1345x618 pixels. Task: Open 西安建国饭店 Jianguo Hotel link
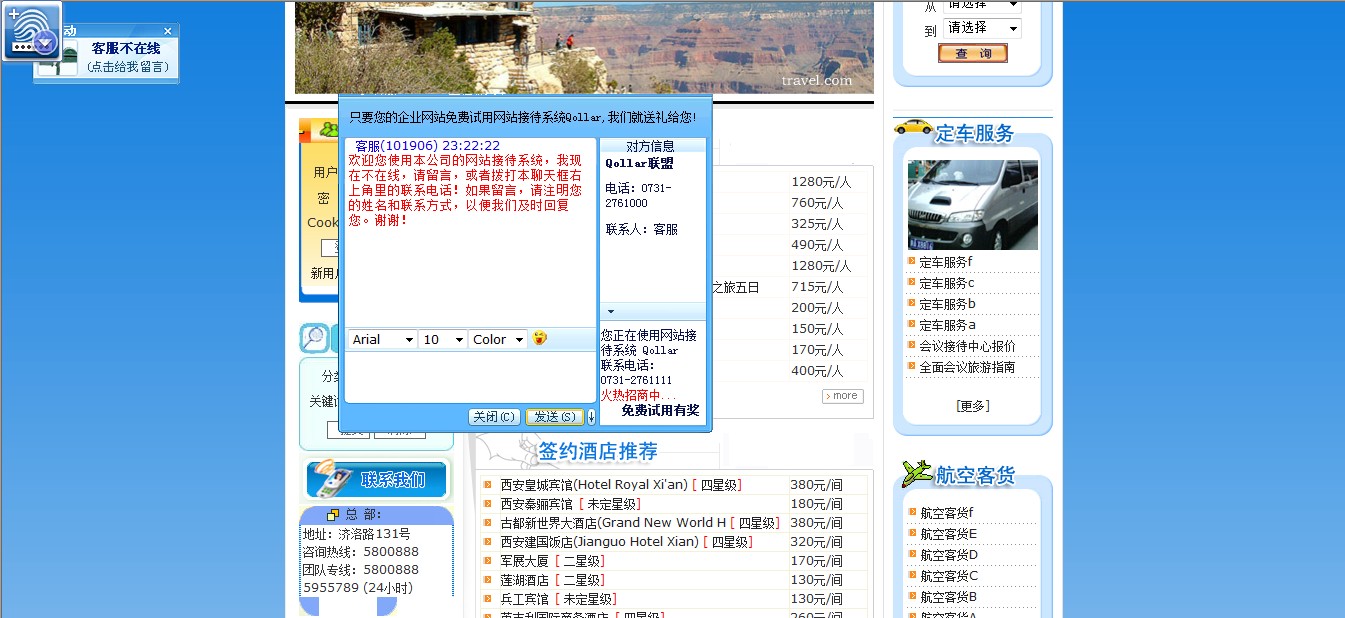click(x=599, y=542)
